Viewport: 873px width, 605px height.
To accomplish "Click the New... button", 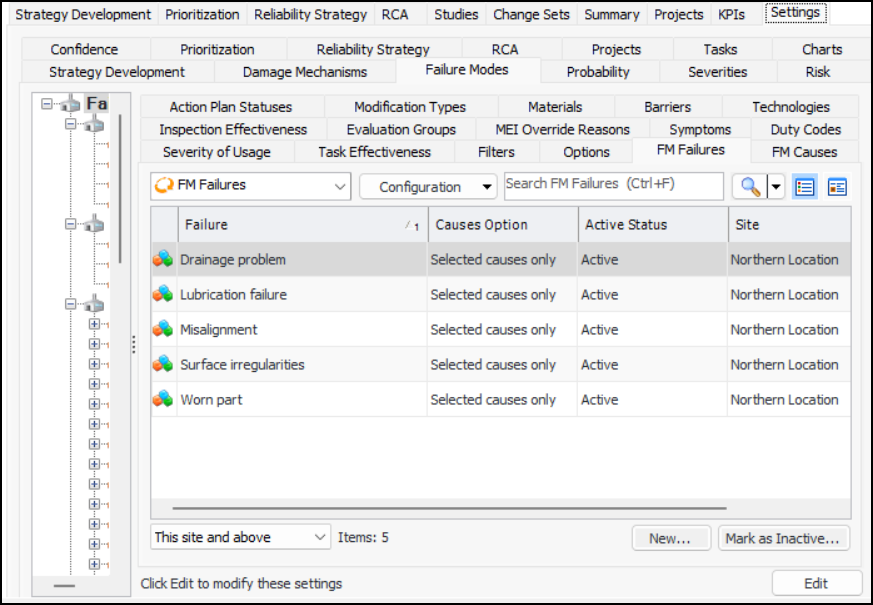I will tap(670, 539).
